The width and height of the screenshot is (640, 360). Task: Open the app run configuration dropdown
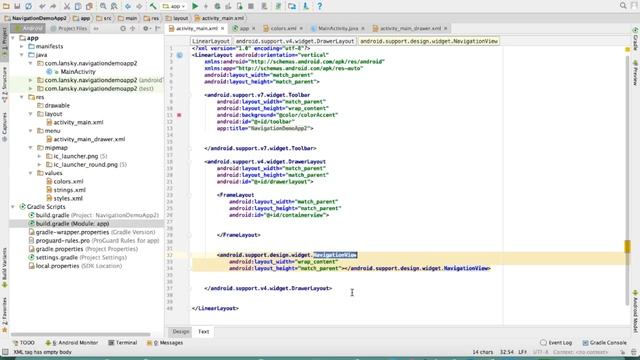coord(174,6)
